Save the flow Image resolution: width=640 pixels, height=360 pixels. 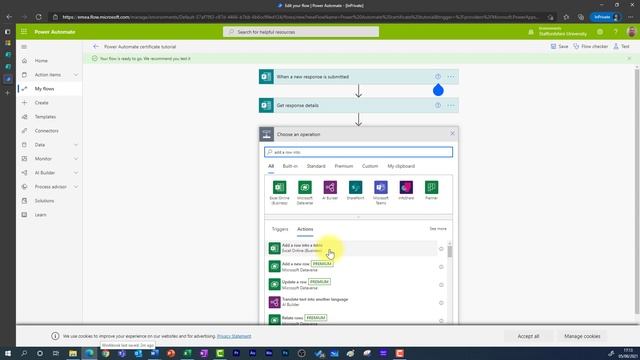pos(559,47)
